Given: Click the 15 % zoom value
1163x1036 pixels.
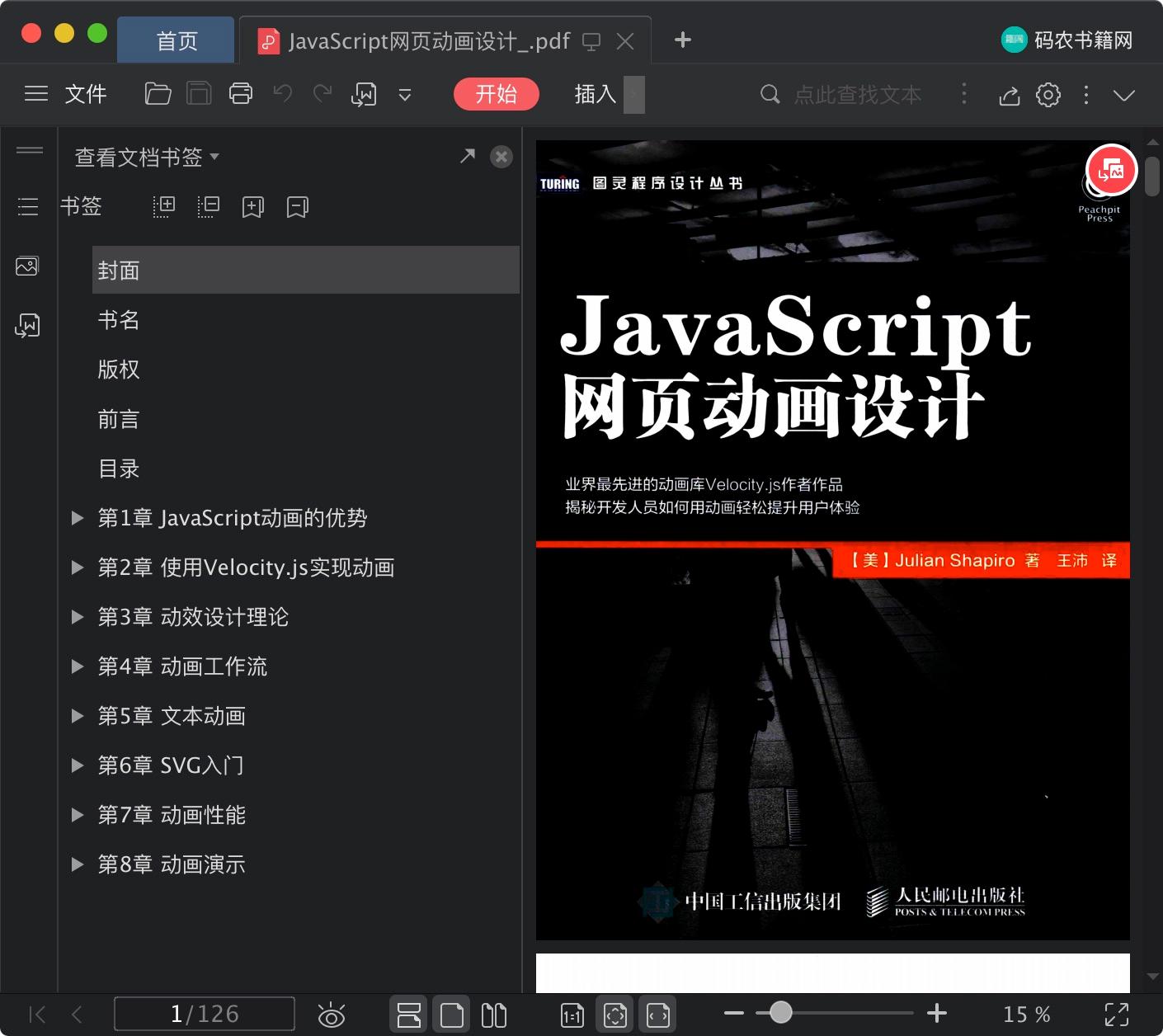Looking at the screenshot, I should (x=1027, y=1015).
